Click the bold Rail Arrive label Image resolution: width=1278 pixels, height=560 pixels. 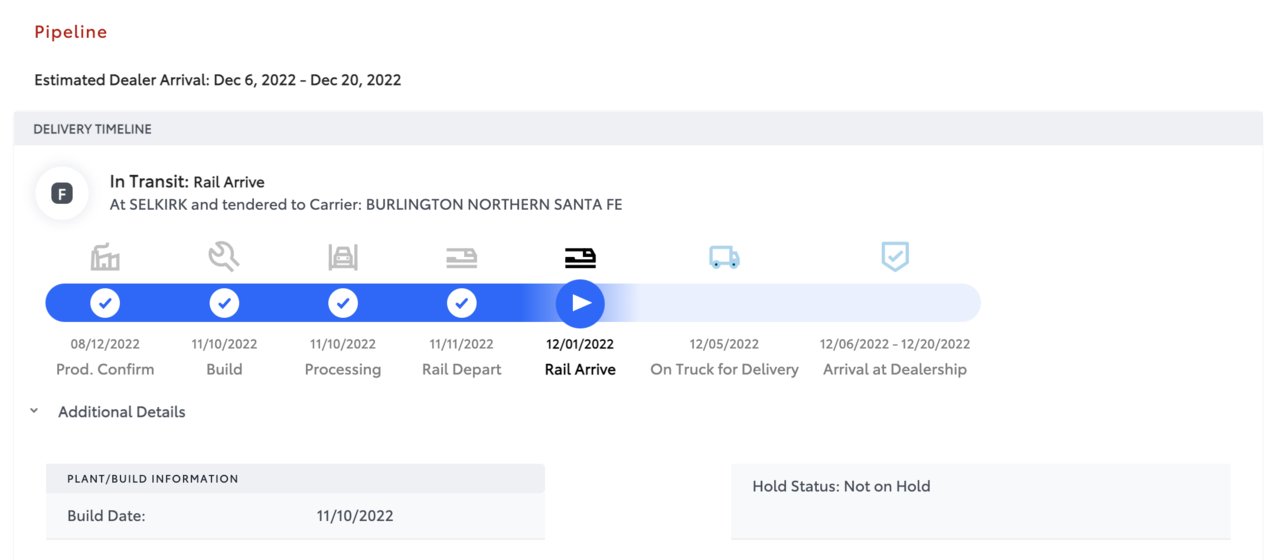pos(580,370)
